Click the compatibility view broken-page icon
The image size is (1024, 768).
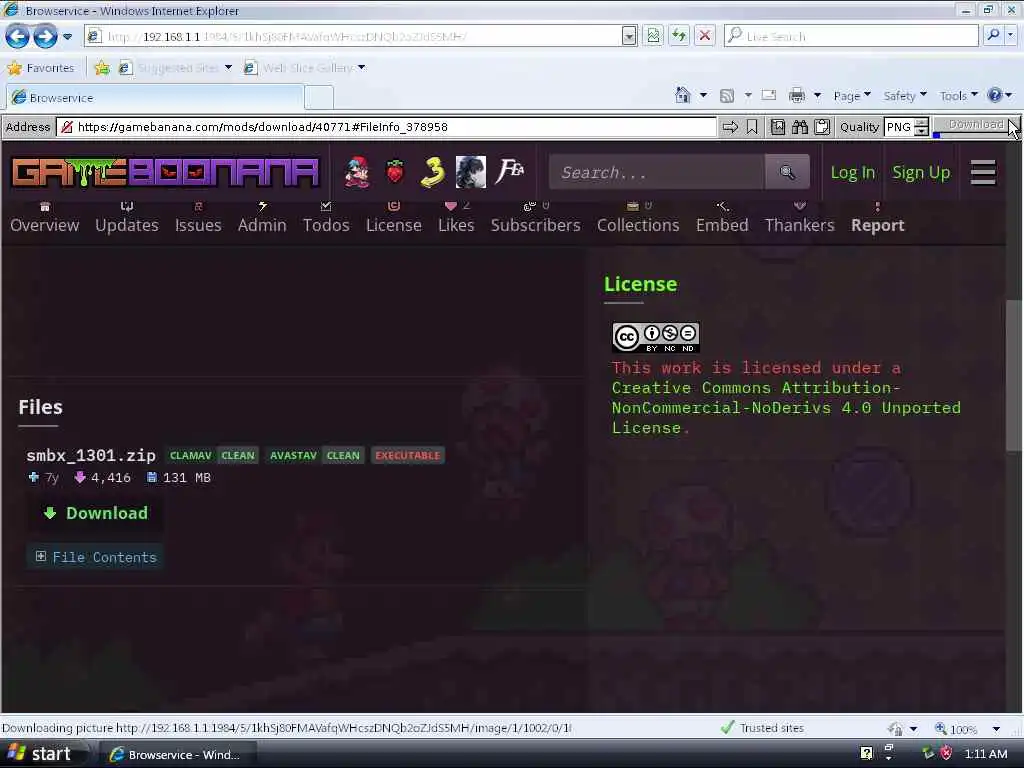[x=653, y=36]
